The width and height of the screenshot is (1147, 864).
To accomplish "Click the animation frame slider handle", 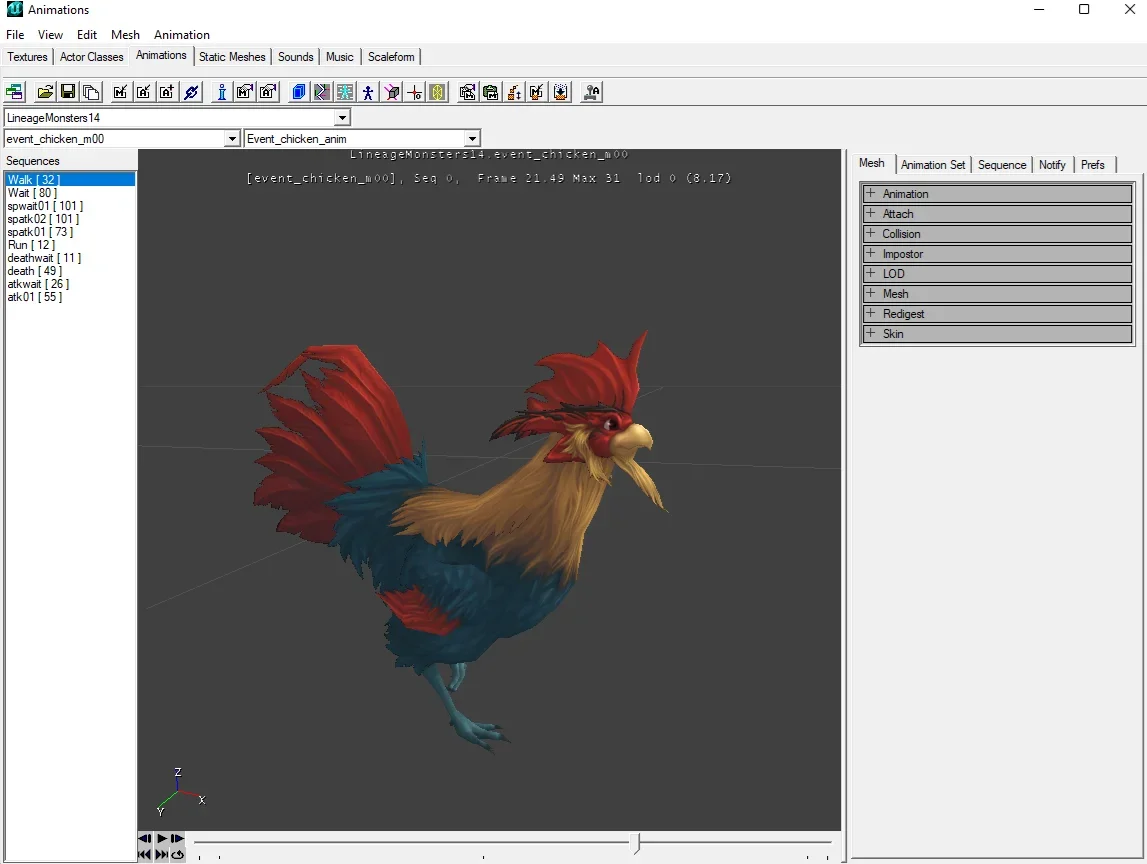I will point(637,843).
